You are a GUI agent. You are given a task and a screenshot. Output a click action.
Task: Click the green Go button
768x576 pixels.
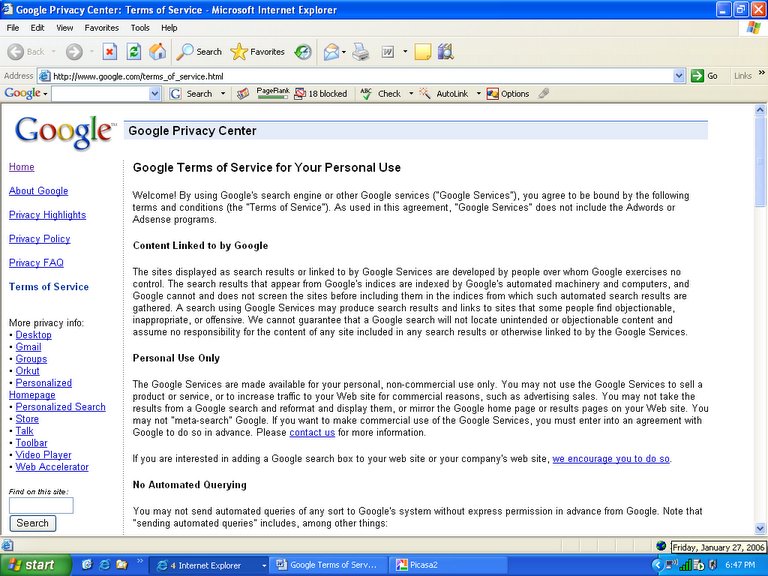click(704, 76)
